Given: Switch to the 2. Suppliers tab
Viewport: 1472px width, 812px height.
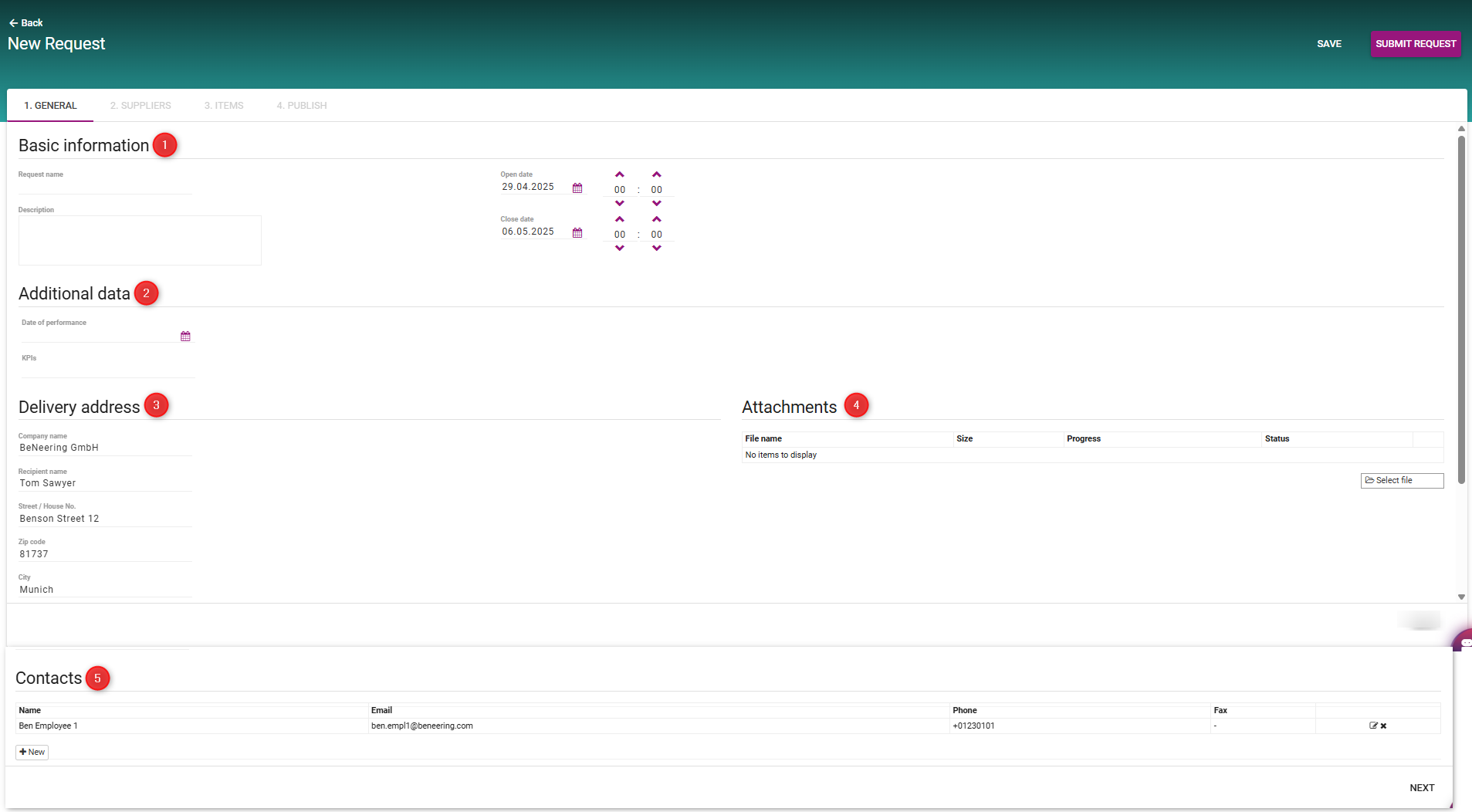Looking at the screenshot, I should click(x=140, y=106).
